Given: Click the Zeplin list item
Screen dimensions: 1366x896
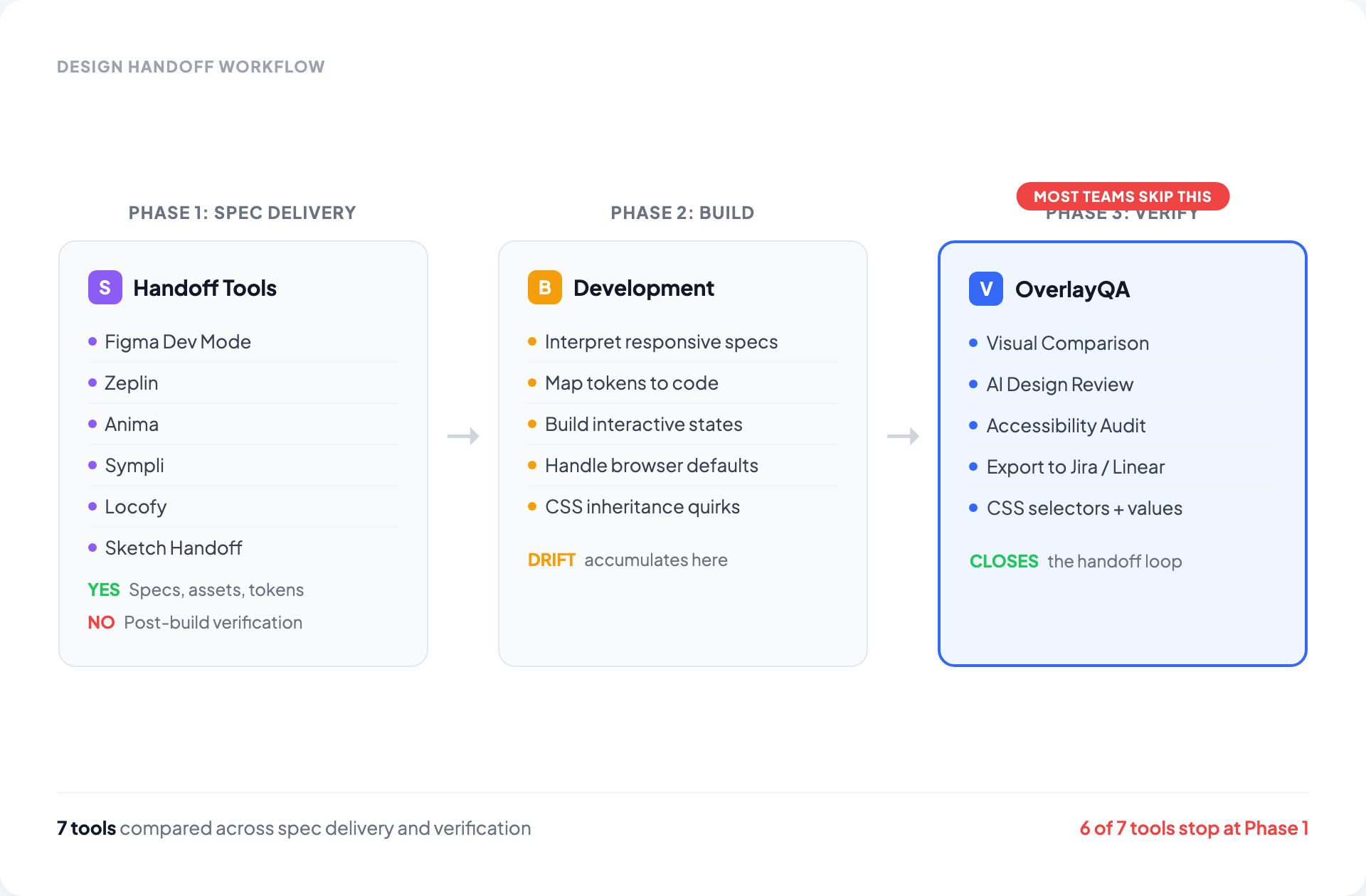Looking at the screenshot, I should pyautogui.click(x=243, y=383).
